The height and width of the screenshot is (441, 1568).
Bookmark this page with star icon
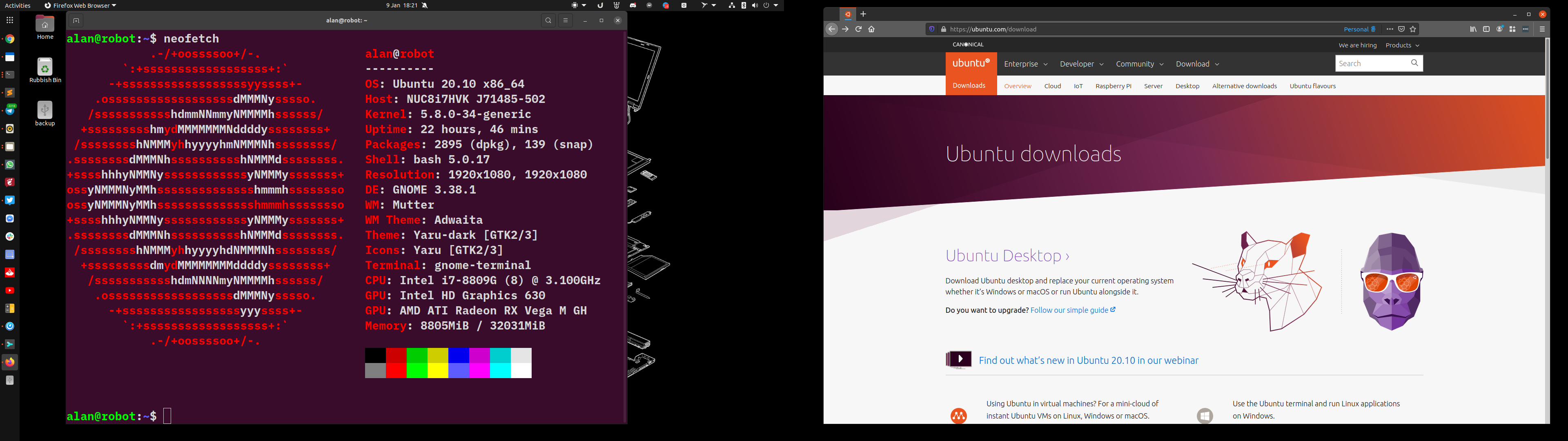1413,29
